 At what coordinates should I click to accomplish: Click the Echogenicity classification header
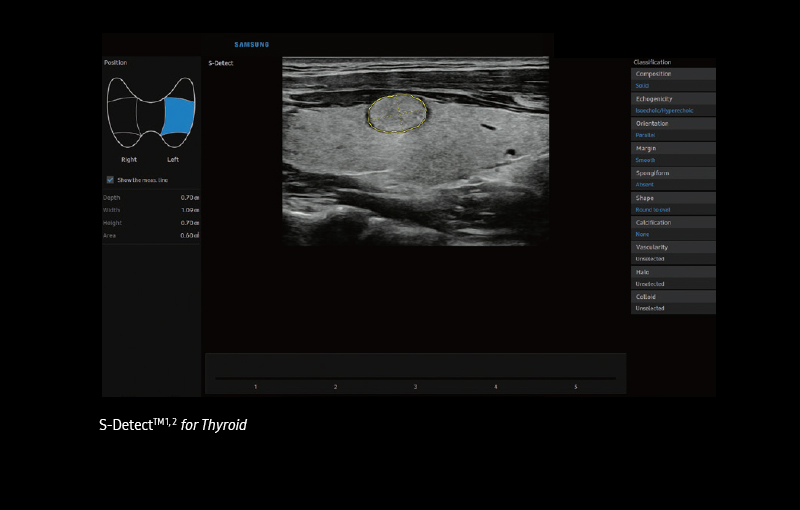tap(673, 98)
